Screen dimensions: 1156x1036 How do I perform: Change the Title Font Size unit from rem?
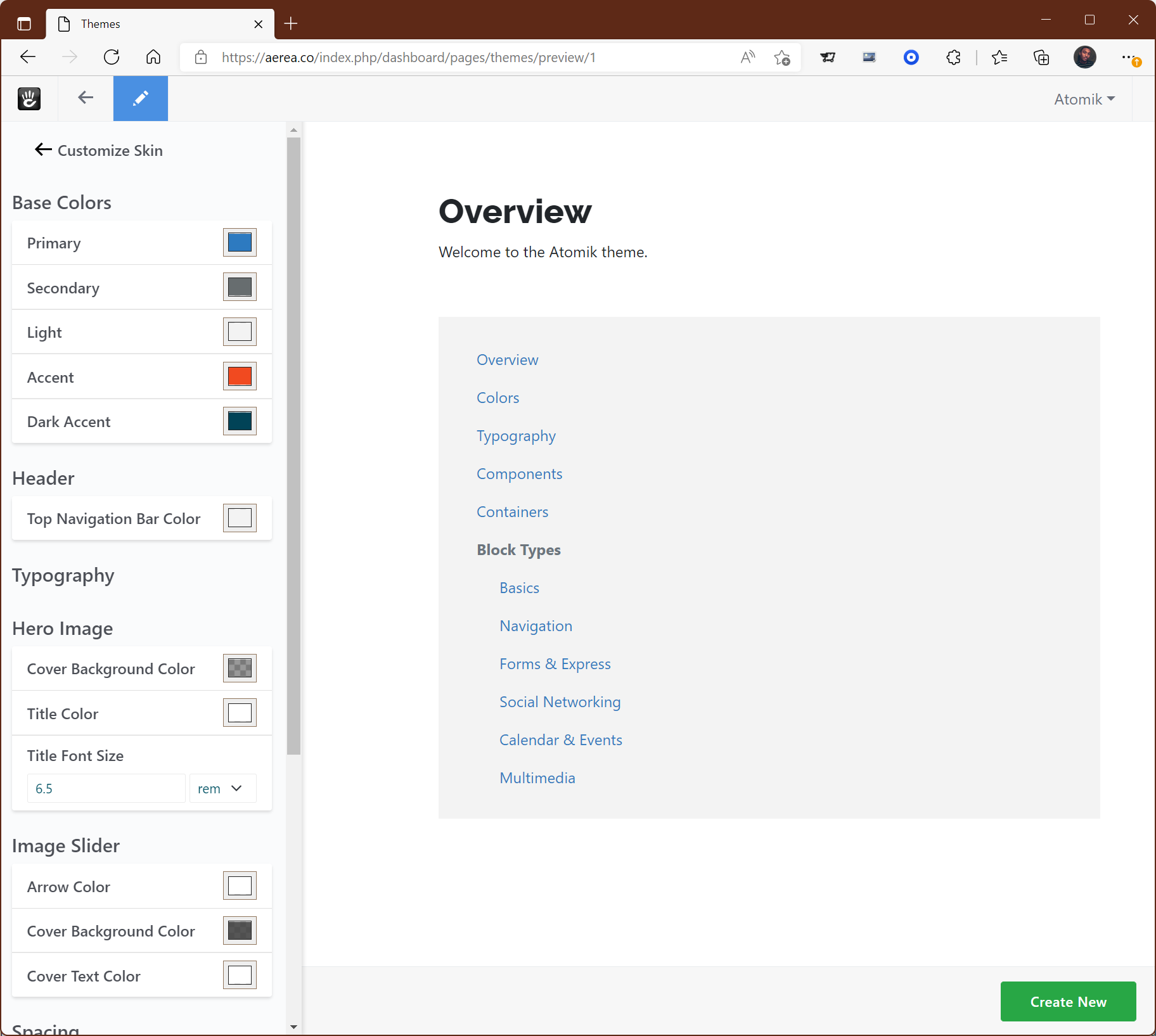(x=222, y=788)
